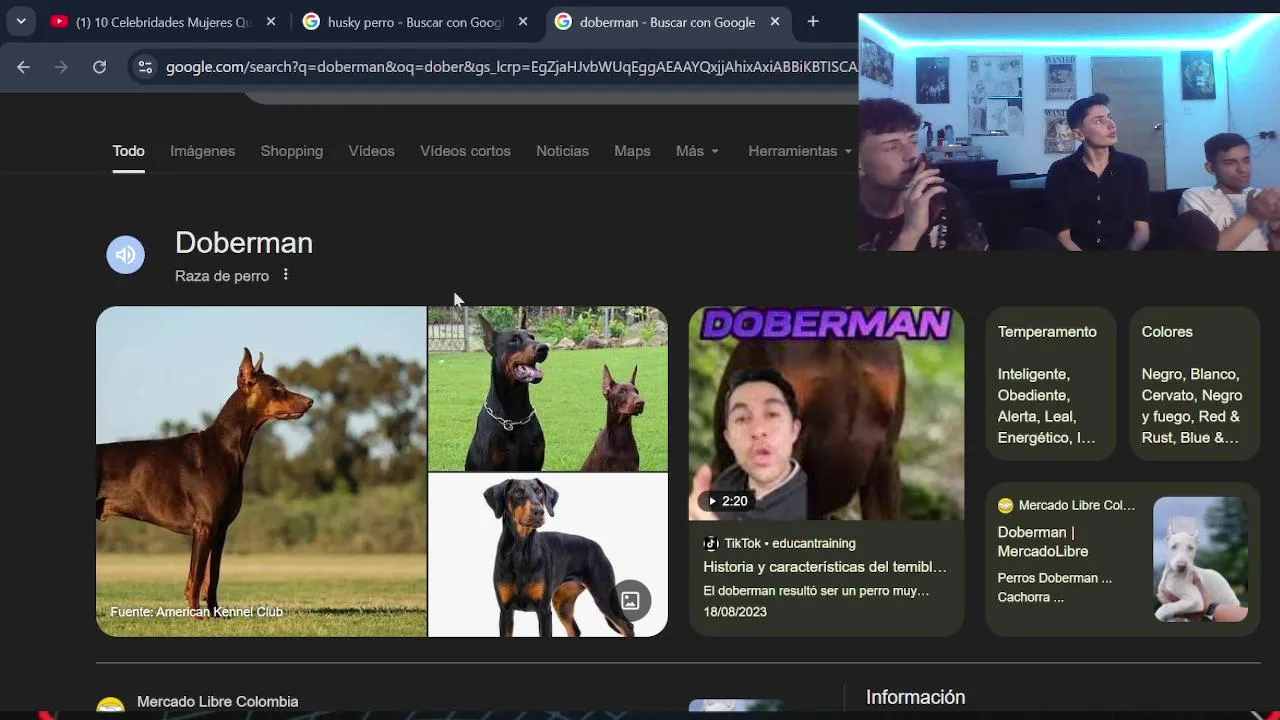
Task: Open the Maps results tab
Action: [632, 151]
